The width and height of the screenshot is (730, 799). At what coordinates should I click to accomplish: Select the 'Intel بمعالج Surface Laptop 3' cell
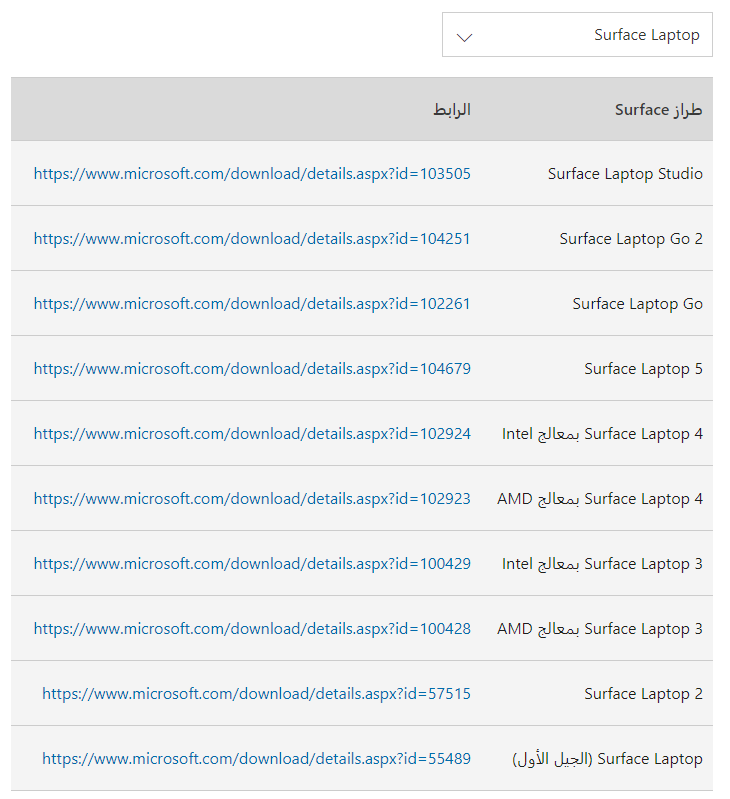602,564
